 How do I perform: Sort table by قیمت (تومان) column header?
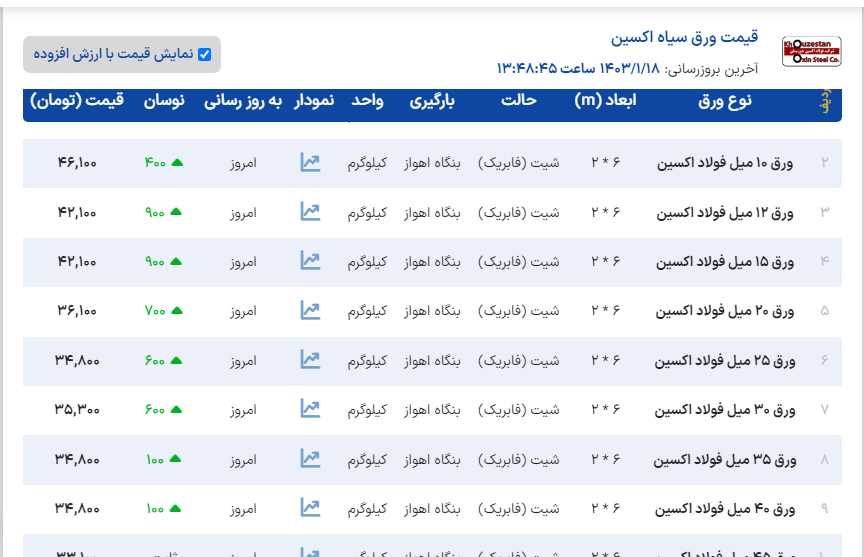pos(77,101)
